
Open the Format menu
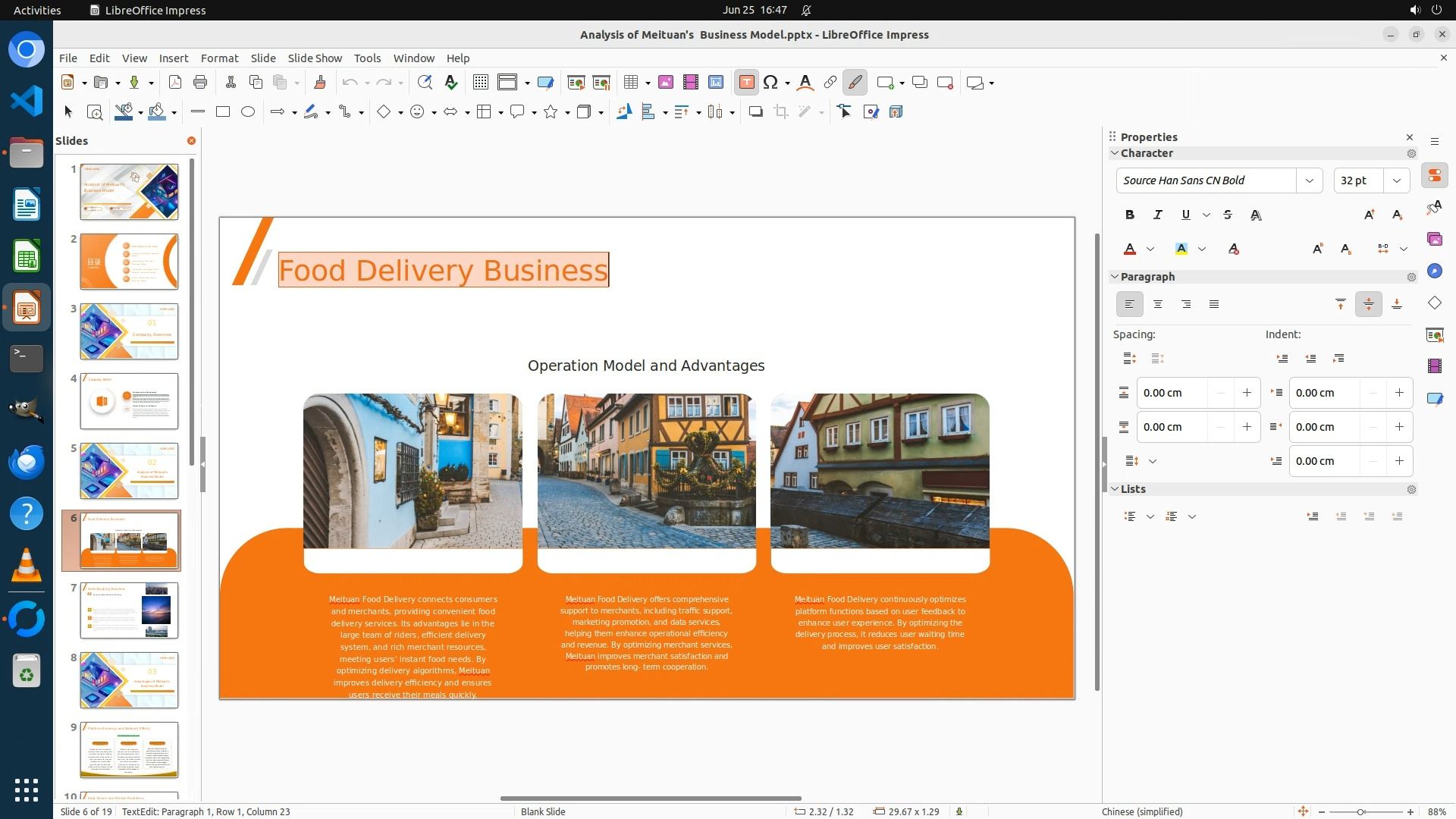[219, 58]
